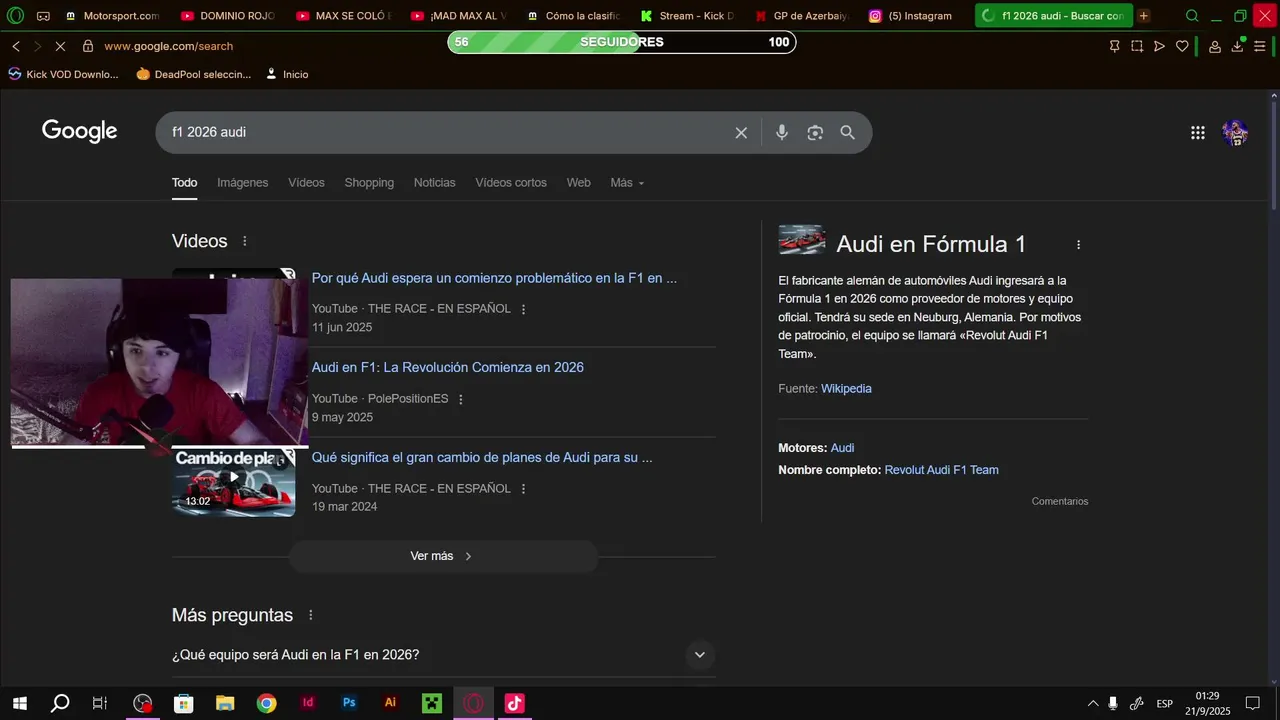
Task: Go back to previous page
Action: [16, 46]
